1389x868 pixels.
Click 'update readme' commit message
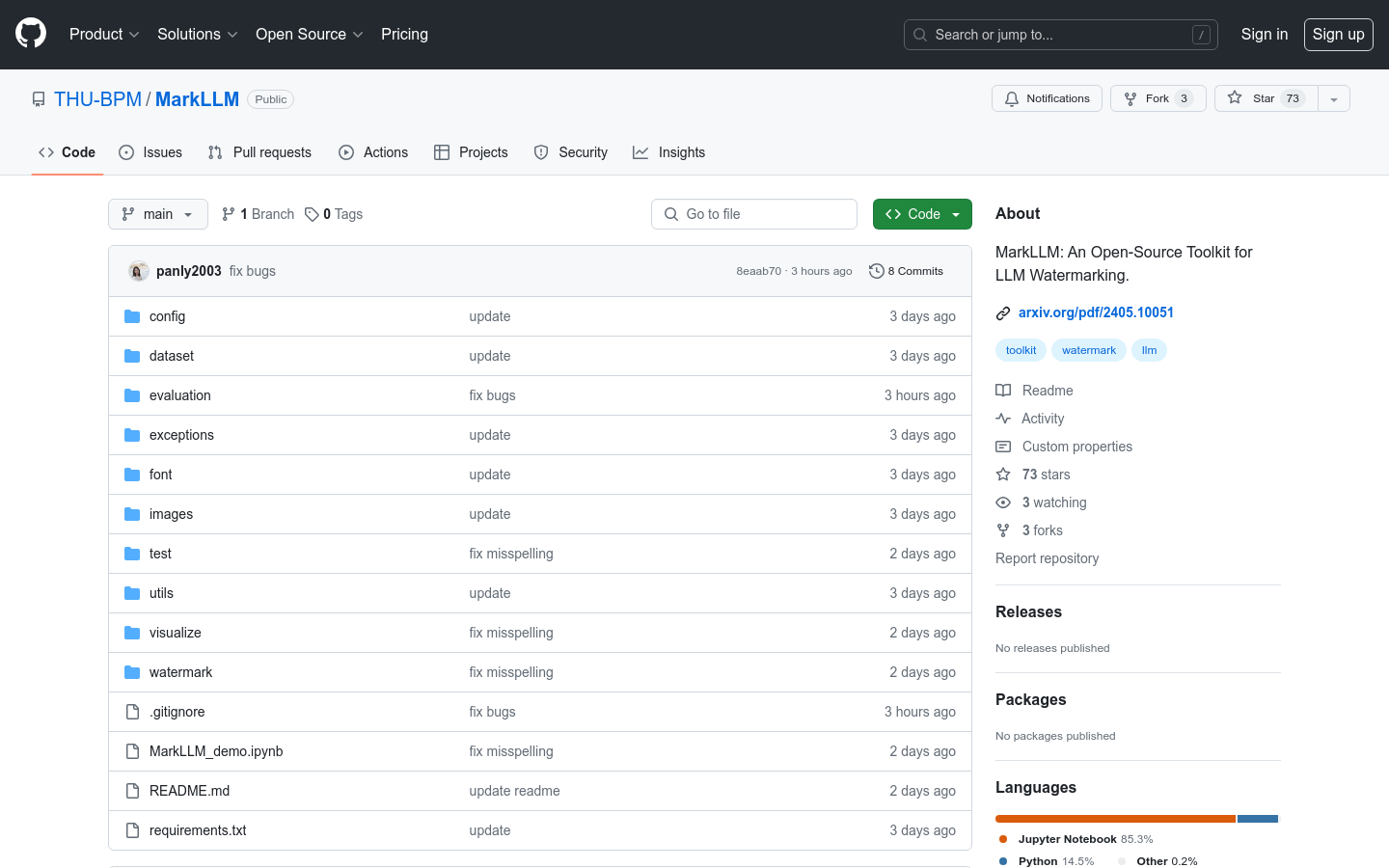pyautogui.click(x=514, y=791)
